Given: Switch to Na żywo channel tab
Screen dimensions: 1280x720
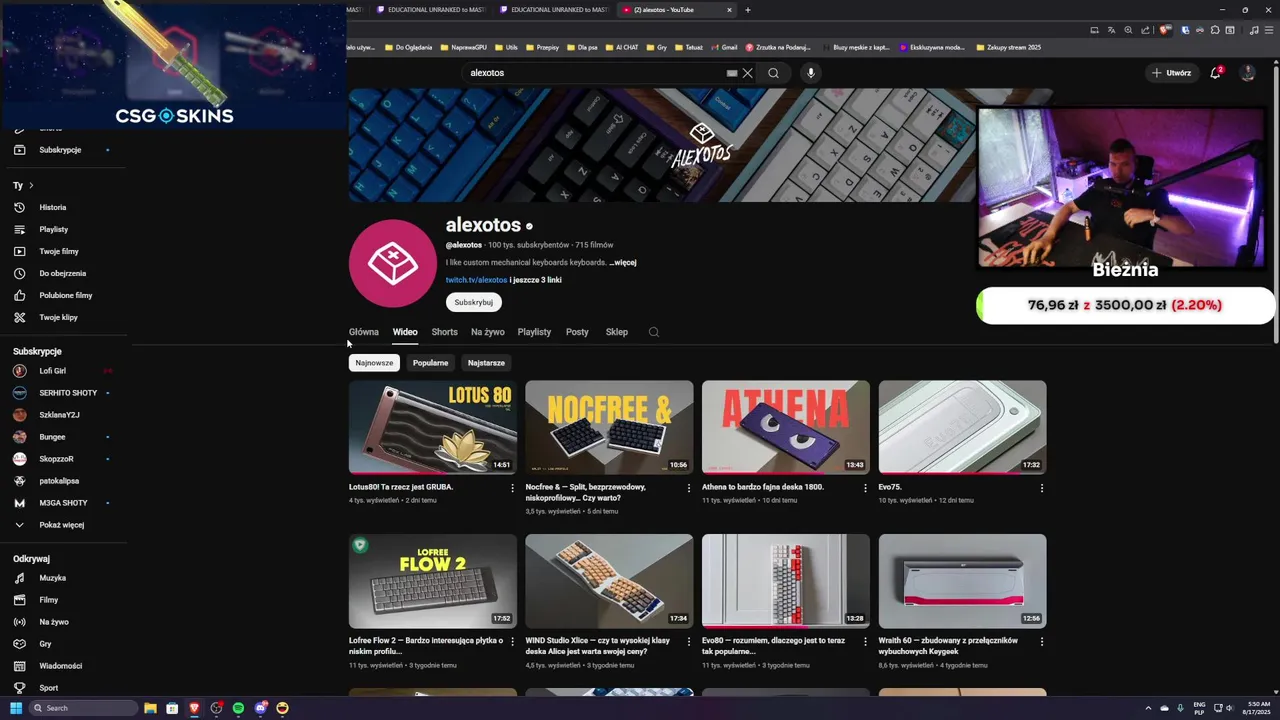Looking at the screenshot, I should [x=488, y=332].
